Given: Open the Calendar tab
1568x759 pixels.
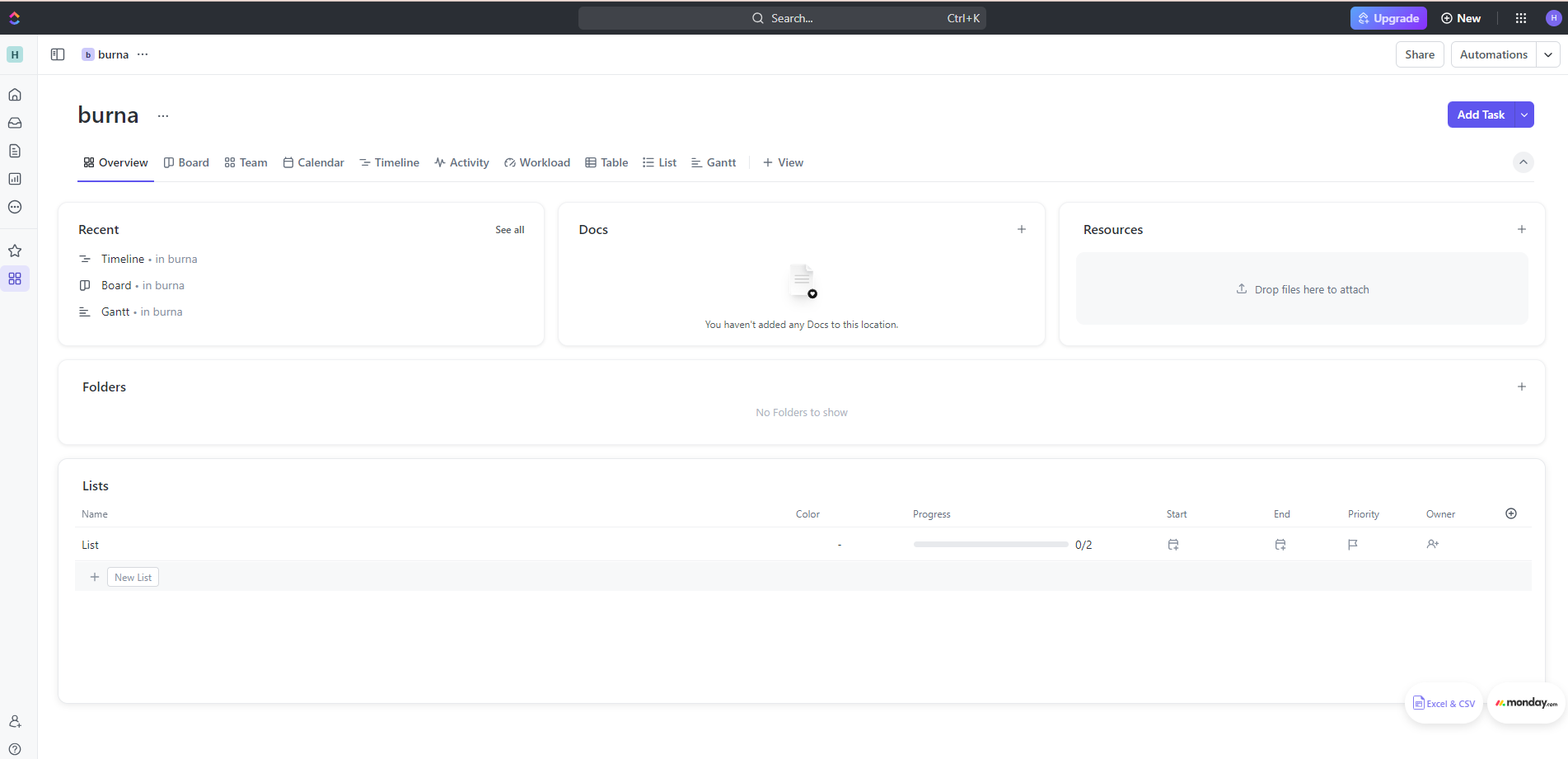Looking at the screenshot, I should pos(313,162).
